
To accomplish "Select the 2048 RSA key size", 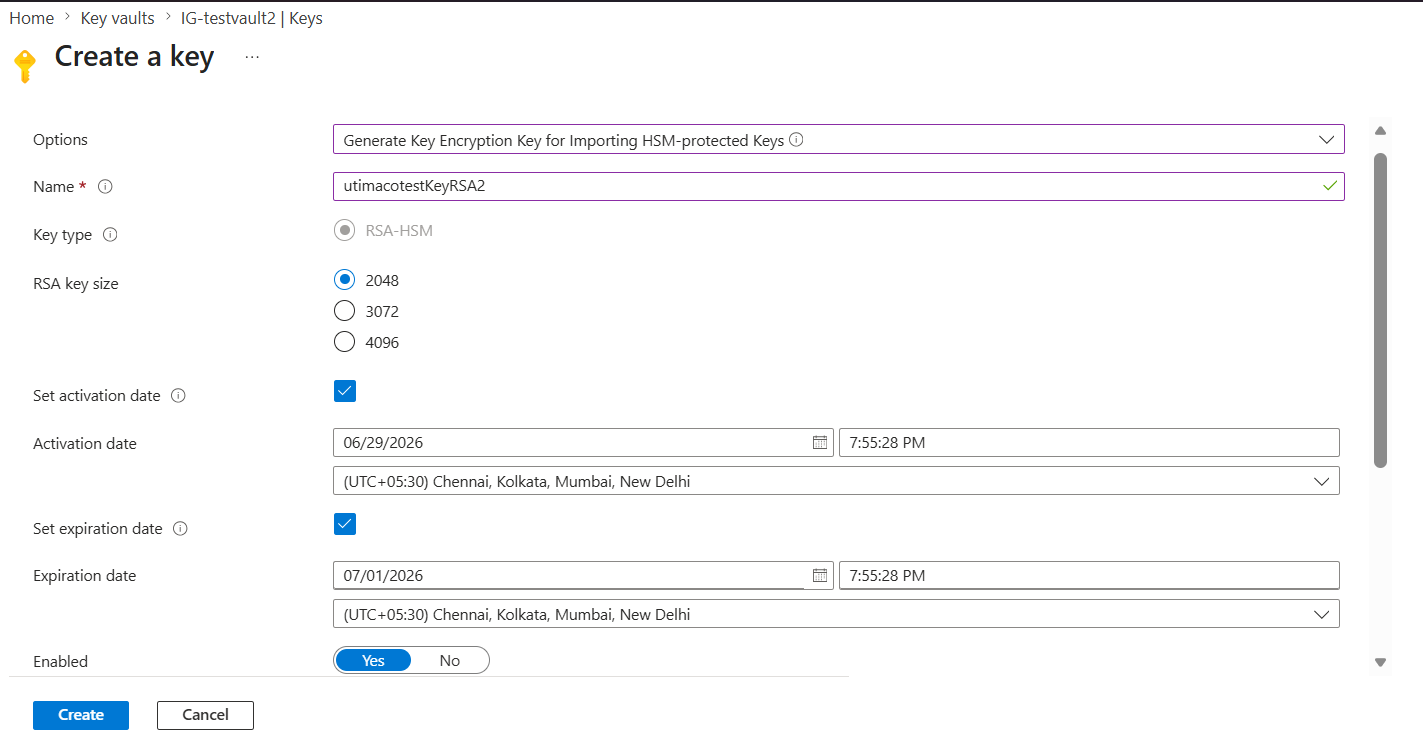I will click(344, 280).
